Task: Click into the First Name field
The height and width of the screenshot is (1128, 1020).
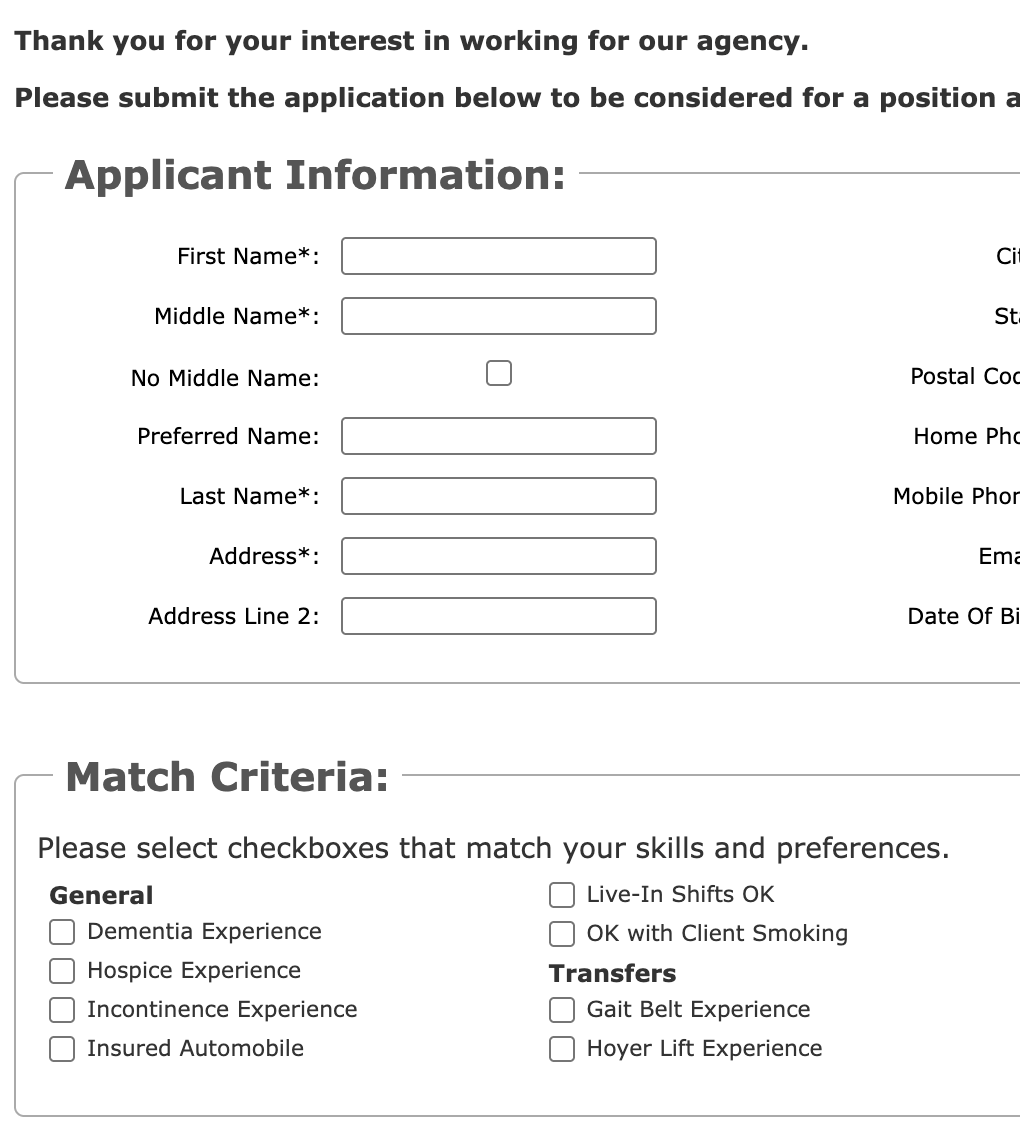Action: point(498,256)
